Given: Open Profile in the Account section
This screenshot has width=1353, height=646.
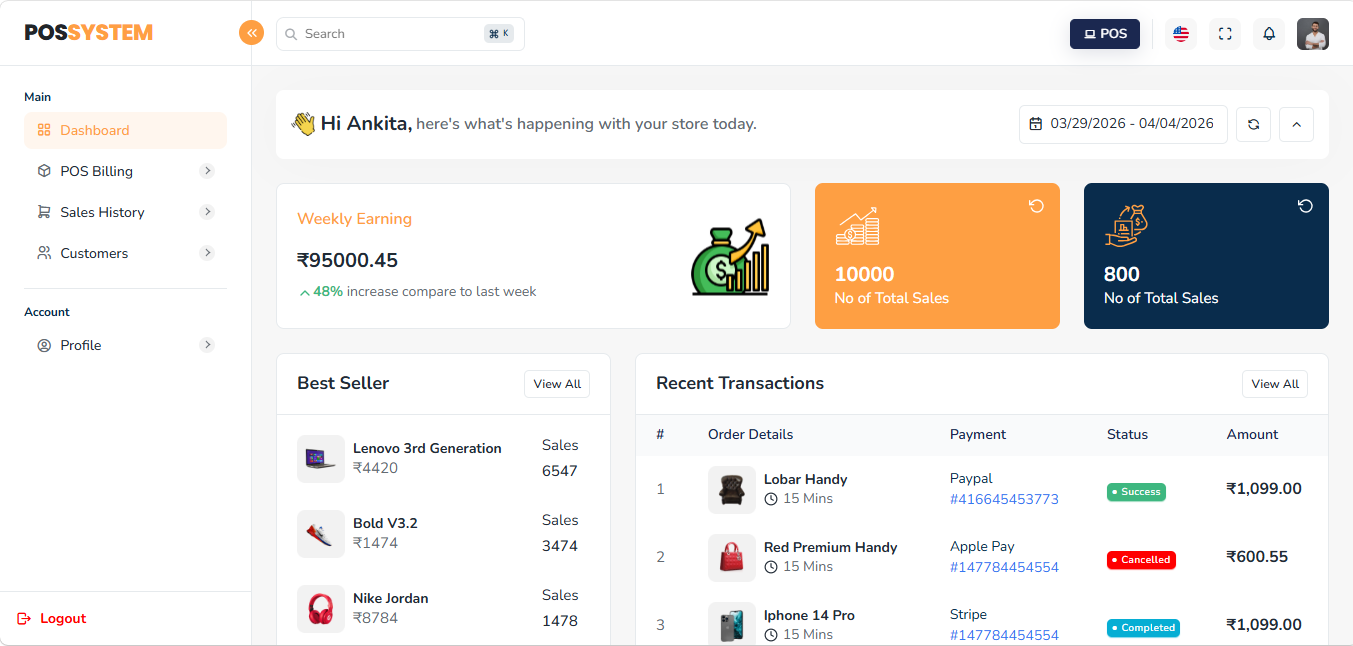Looking at the screenshot, I should pyautogui.click(x=81, y=345).
